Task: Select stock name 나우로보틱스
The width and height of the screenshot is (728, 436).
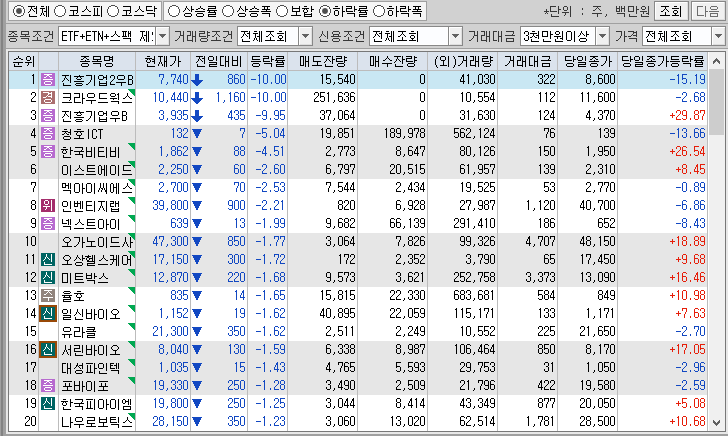Action: (97, 422)
